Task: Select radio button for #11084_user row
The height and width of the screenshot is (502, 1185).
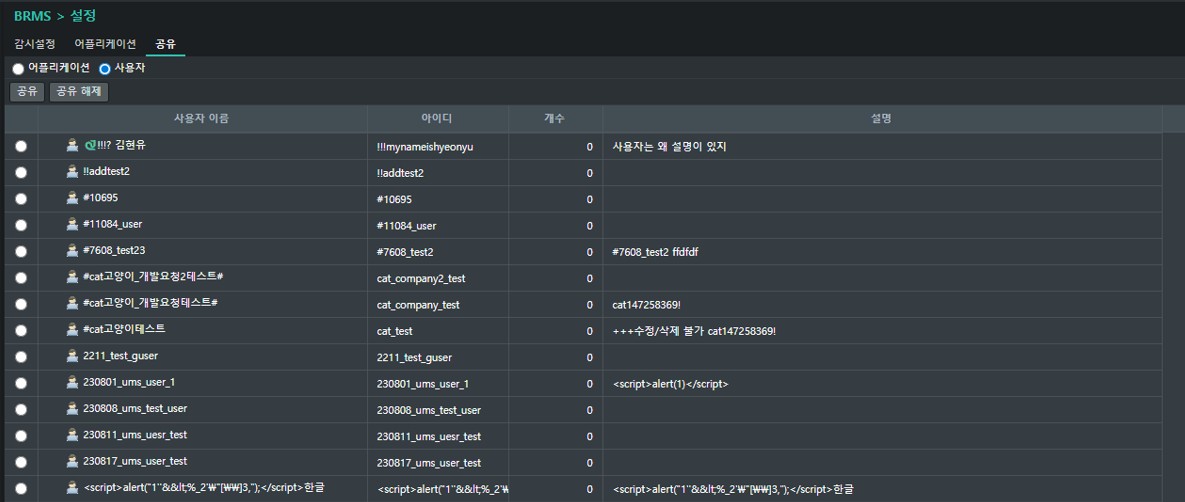Action: coord(21,225)
